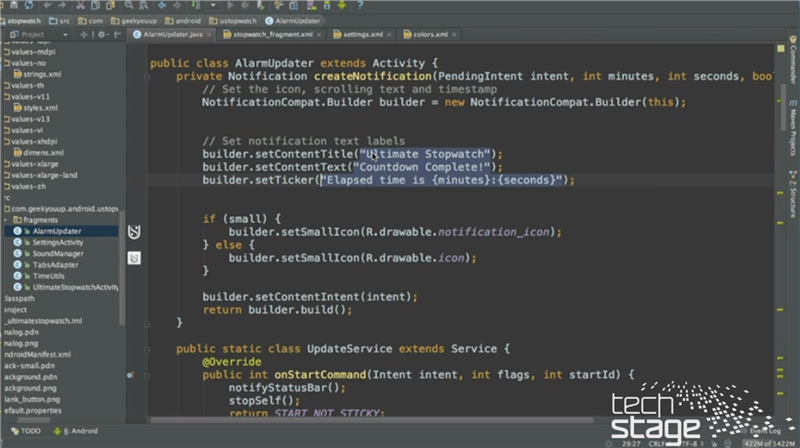Close the AlarmUpdater.java tab

tap(209, 35)
